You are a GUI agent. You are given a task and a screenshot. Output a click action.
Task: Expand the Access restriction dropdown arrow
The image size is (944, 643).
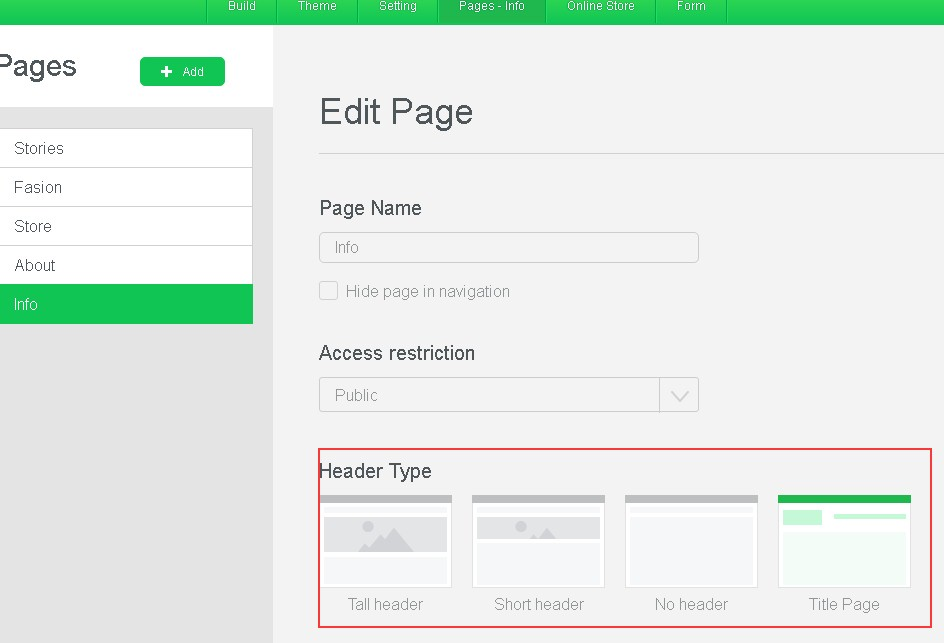(x=679, y=395)
